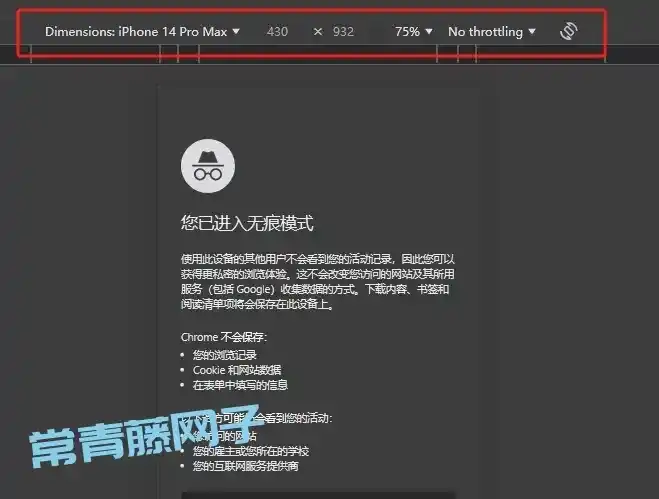
Task: Click the bullet Cookie 和网站数据
Action: (x=237, y=370)
